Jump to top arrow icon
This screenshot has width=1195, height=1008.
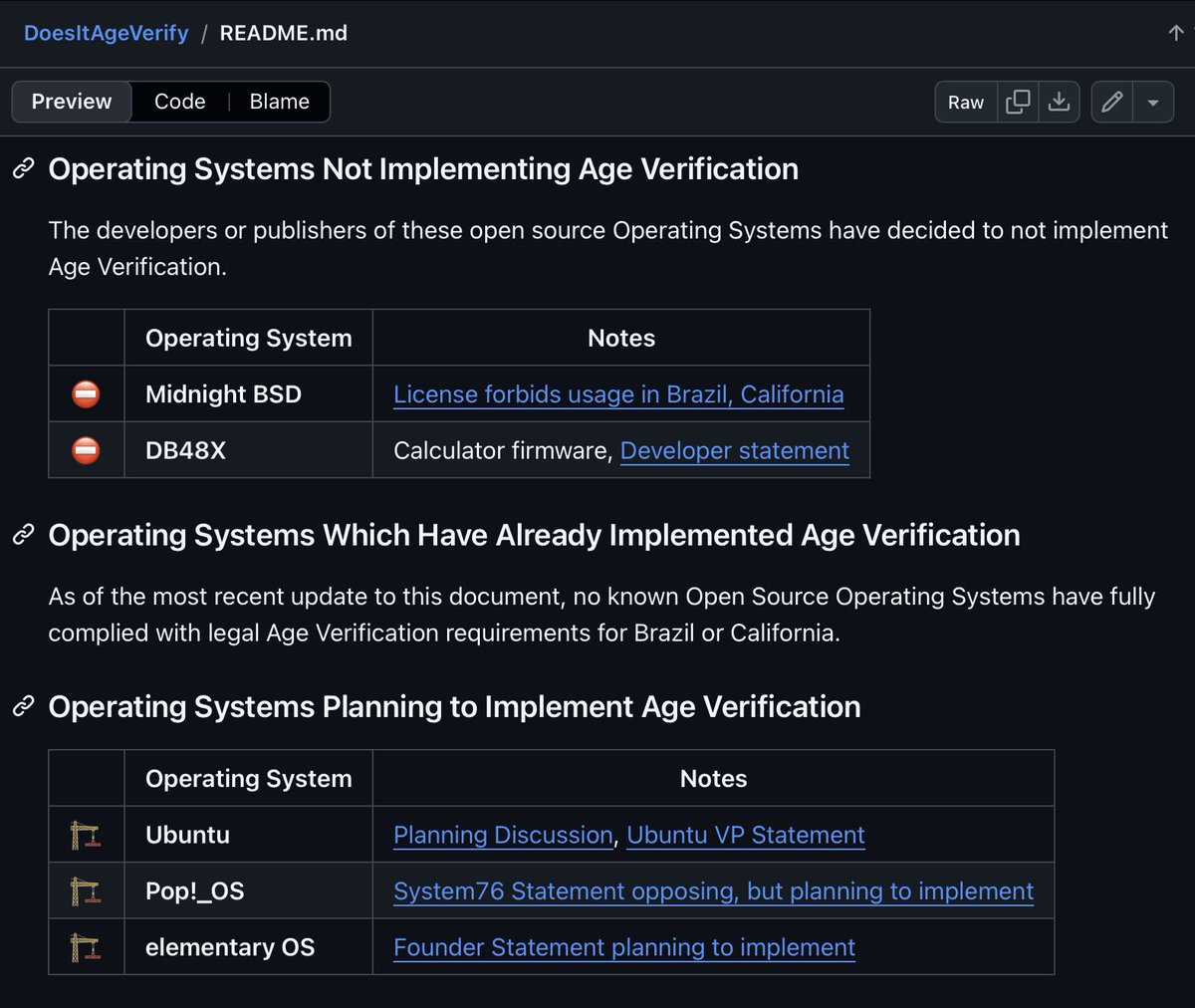click(x=1176, y=33)
